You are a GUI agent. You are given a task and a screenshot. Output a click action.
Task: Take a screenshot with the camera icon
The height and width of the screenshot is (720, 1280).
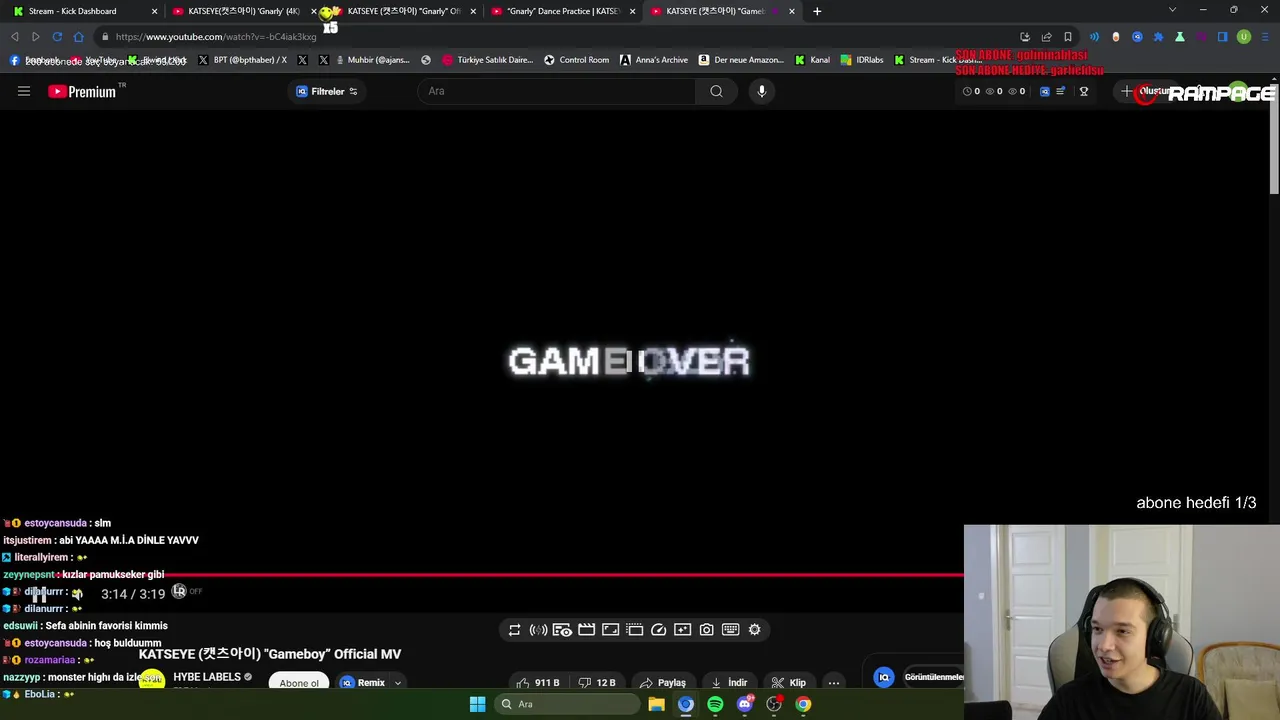[x=706, y=630]
